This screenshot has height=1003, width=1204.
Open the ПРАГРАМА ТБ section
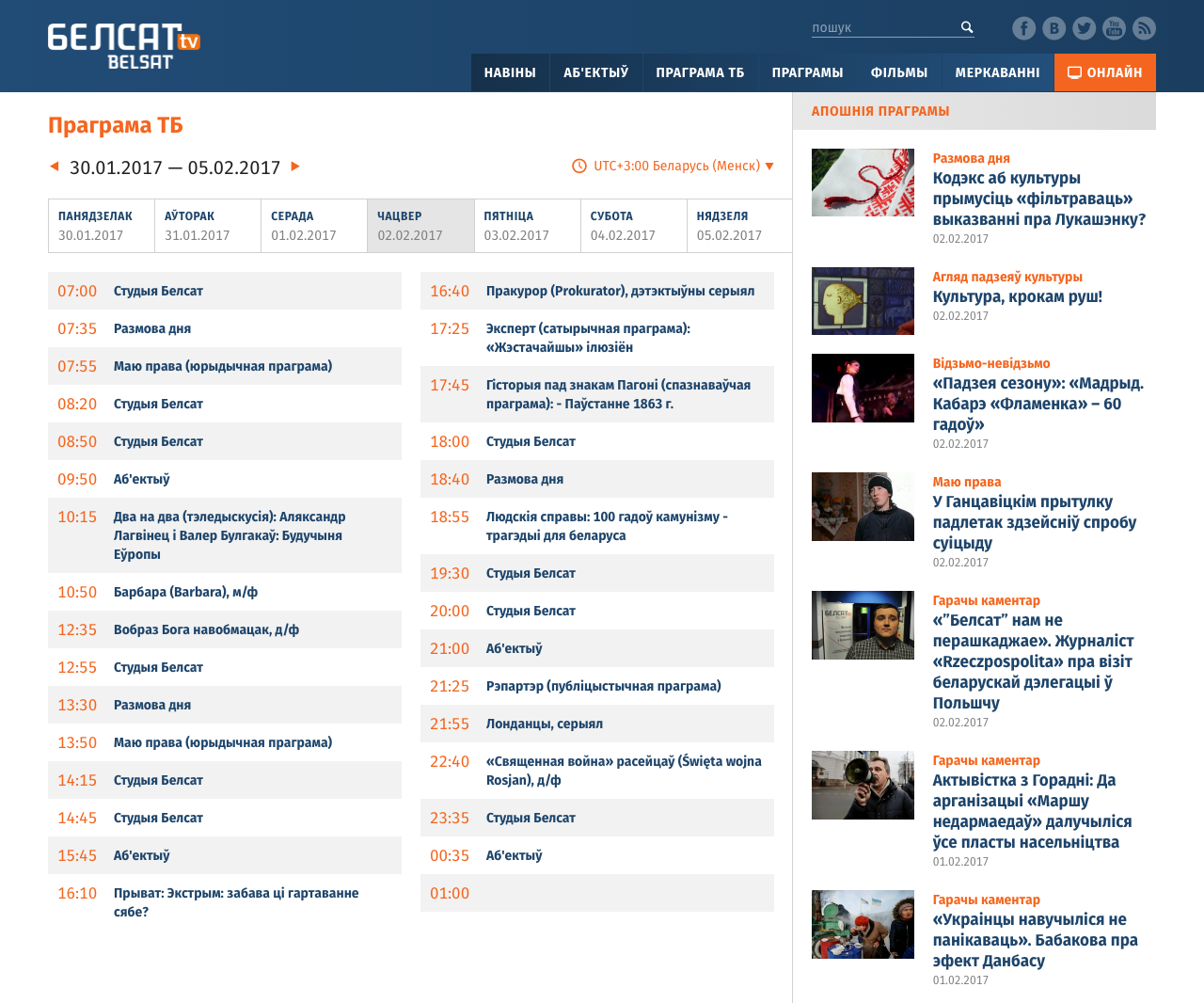pos(700,72)
